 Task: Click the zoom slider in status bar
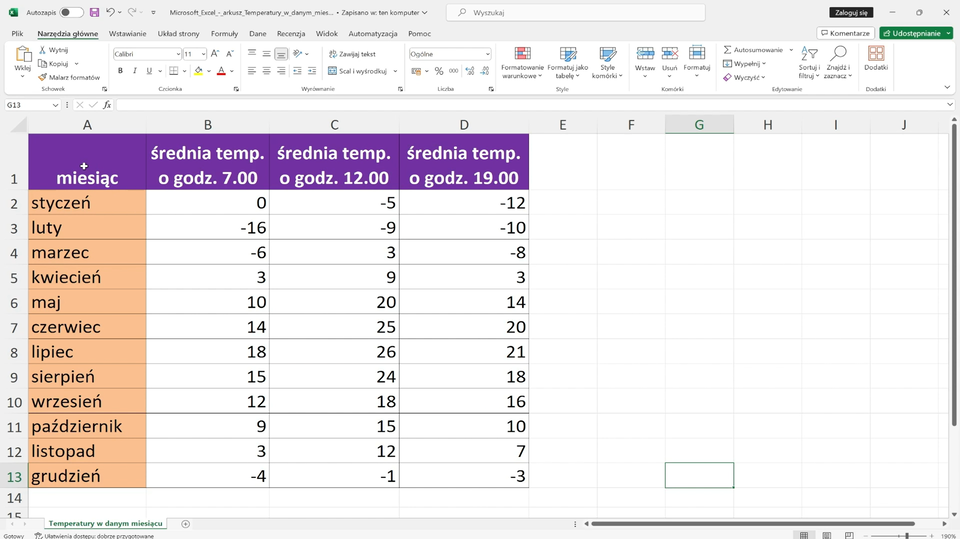point(906,536)
